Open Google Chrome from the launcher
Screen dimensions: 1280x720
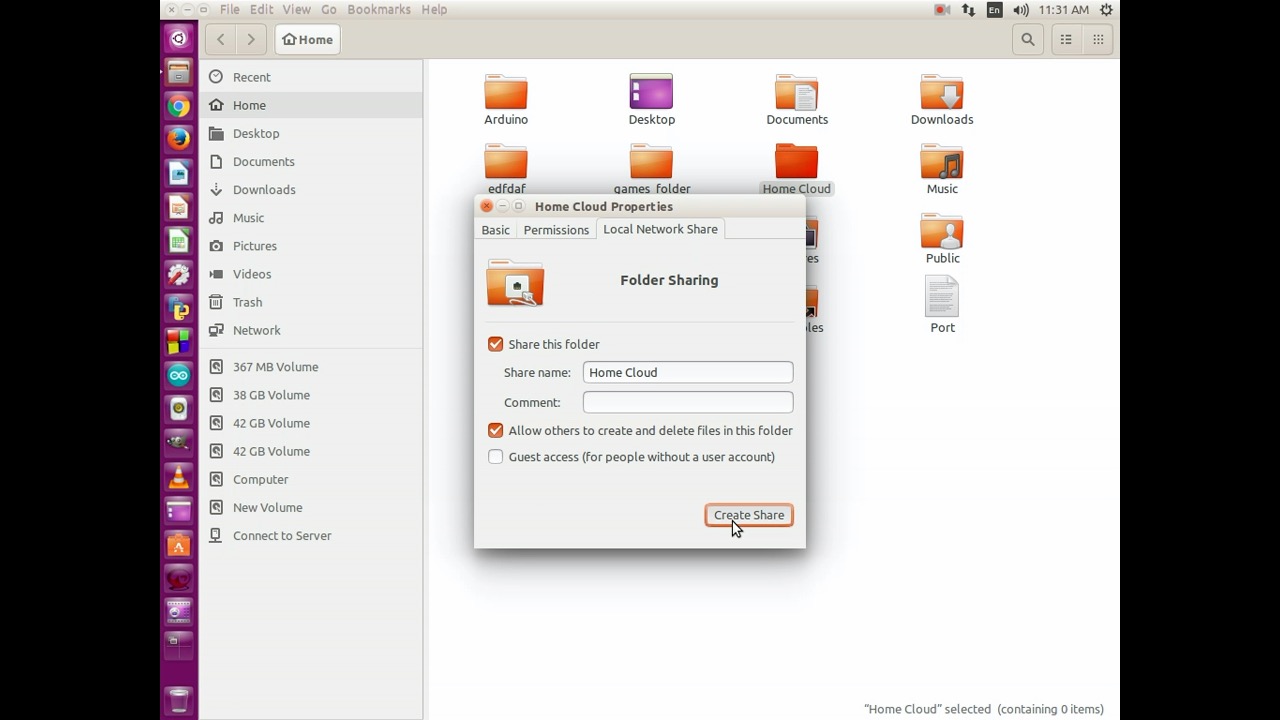tap(178, 106)
